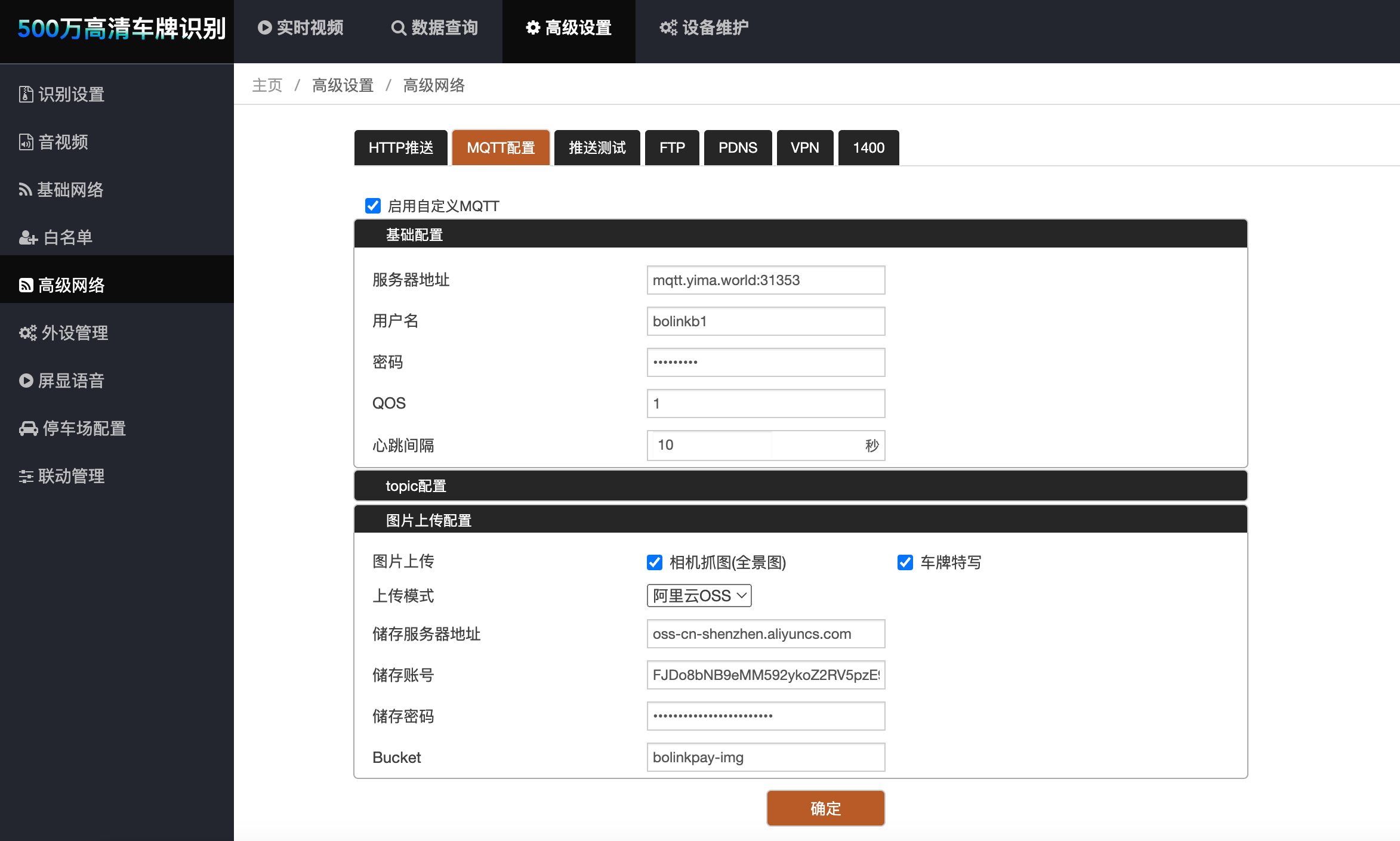Toggle 启用自定义MQTT checkbox
1400x841 pixels.
(373, 206)
